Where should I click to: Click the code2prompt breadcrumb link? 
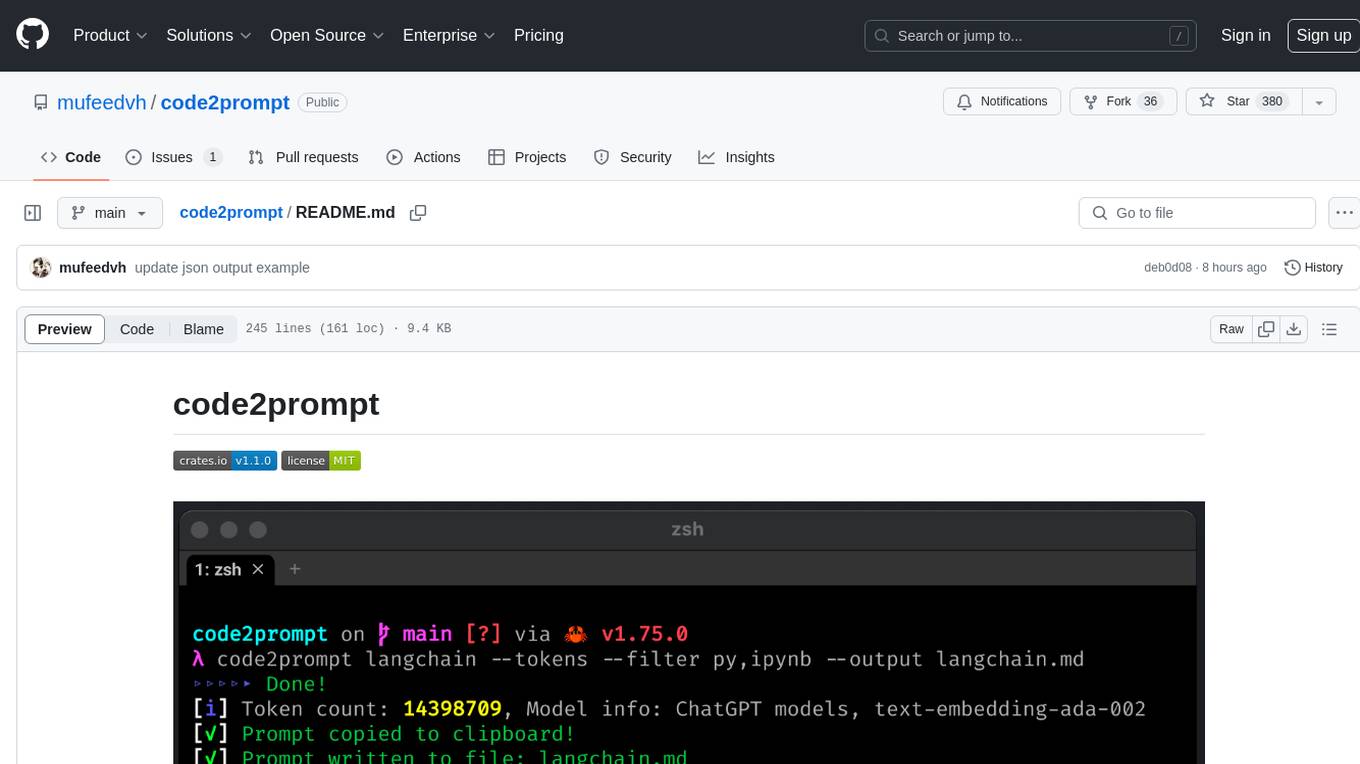coord(231,212)
